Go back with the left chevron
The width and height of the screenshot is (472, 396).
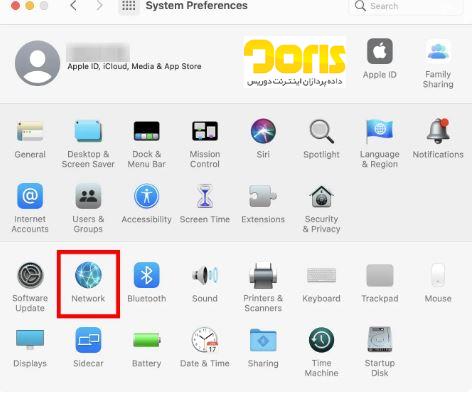pyautogui.click(x=74, y=6)
